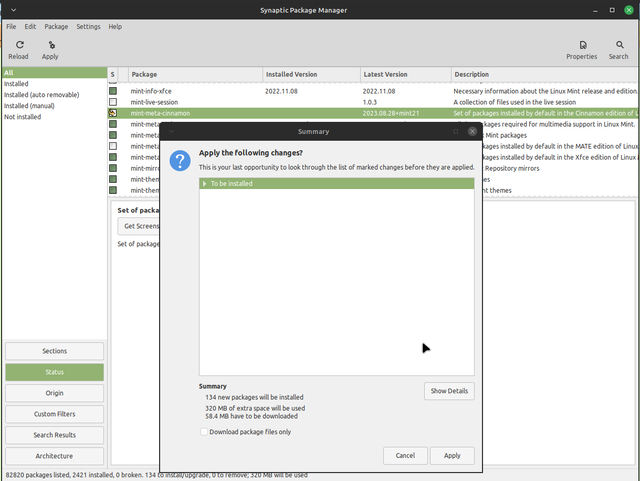
Task: Select the mint-live-session package name
Action: (154, 102)
